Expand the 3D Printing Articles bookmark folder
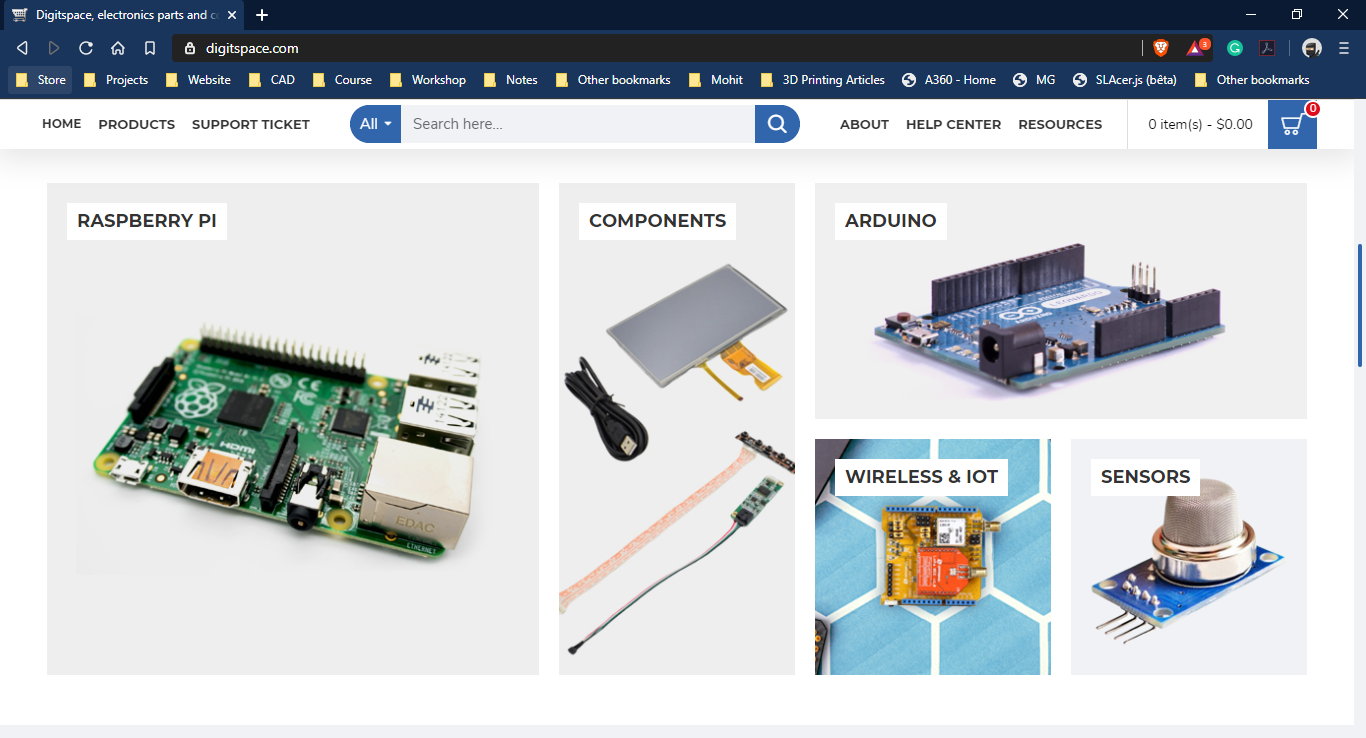Image resolution: width=1366 pixels, height=738 pixels. [823, 80]
